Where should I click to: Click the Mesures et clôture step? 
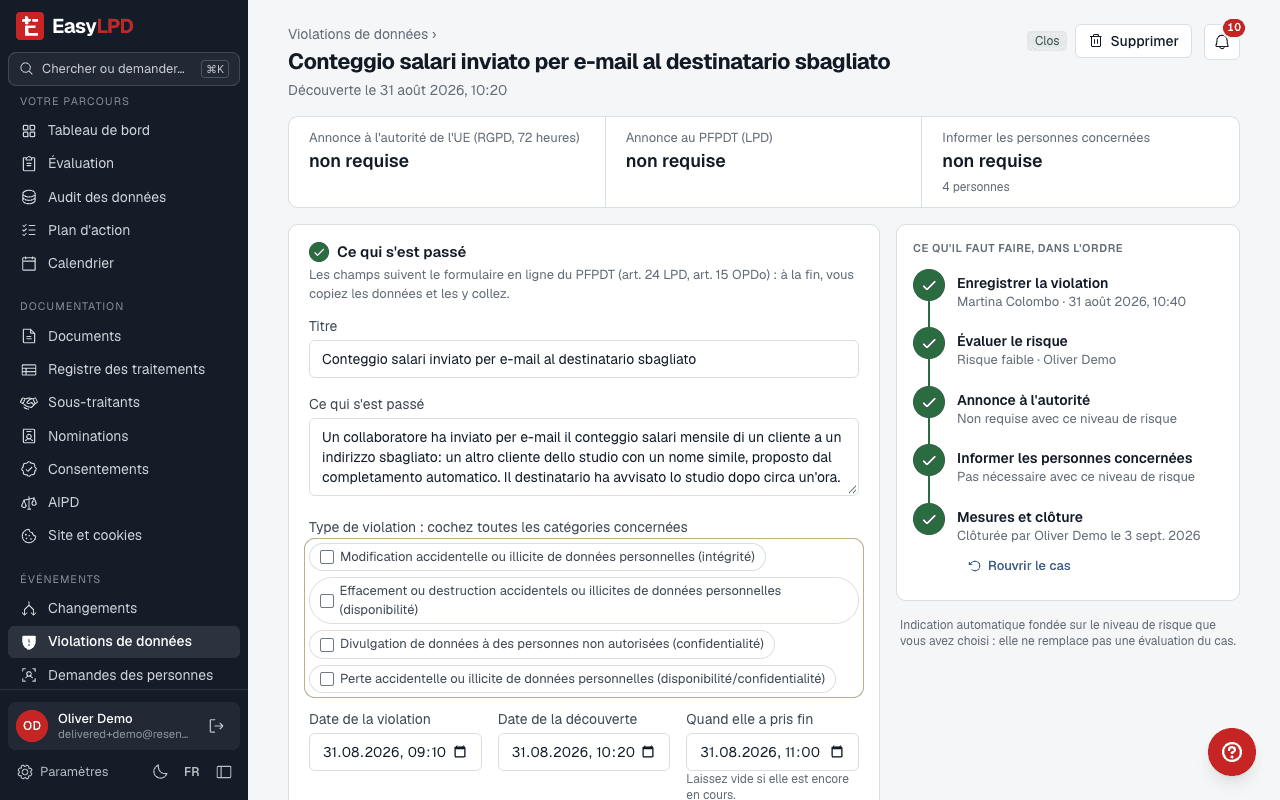tap(1020, 517)
